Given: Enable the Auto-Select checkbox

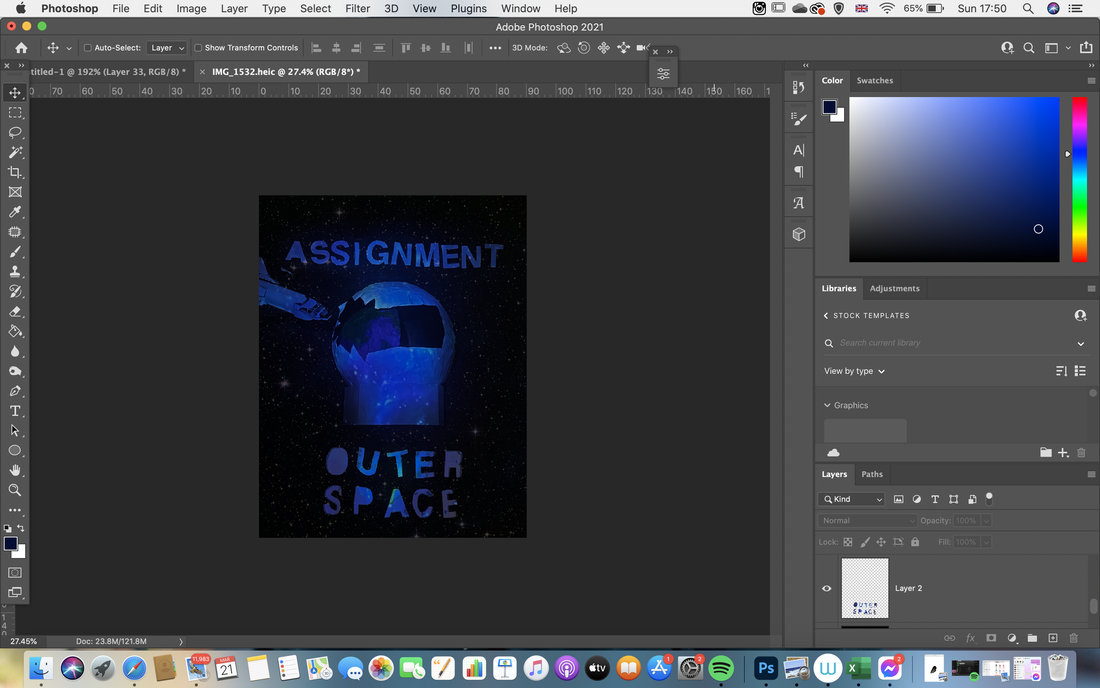Looking at the screenshot, I should point(88,48).
